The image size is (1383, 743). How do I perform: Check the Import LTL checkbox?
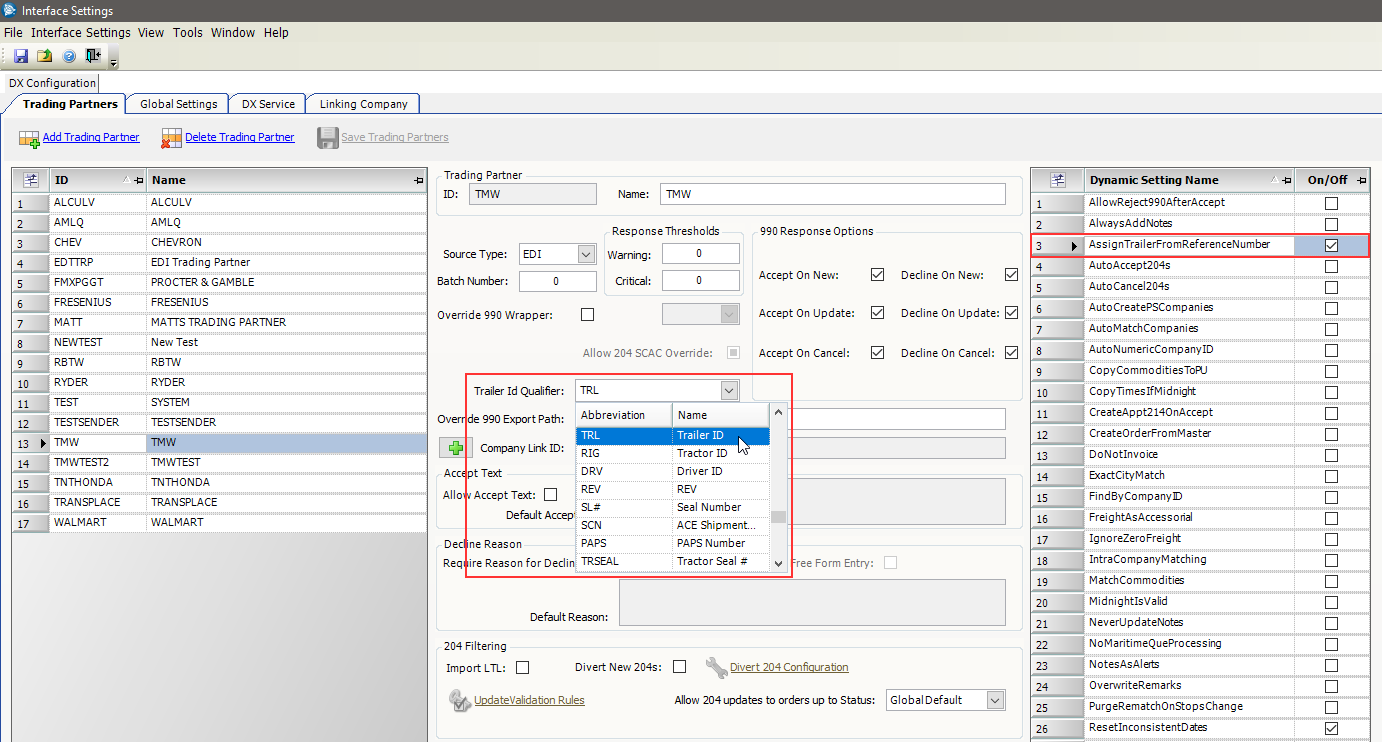(522, 667)
